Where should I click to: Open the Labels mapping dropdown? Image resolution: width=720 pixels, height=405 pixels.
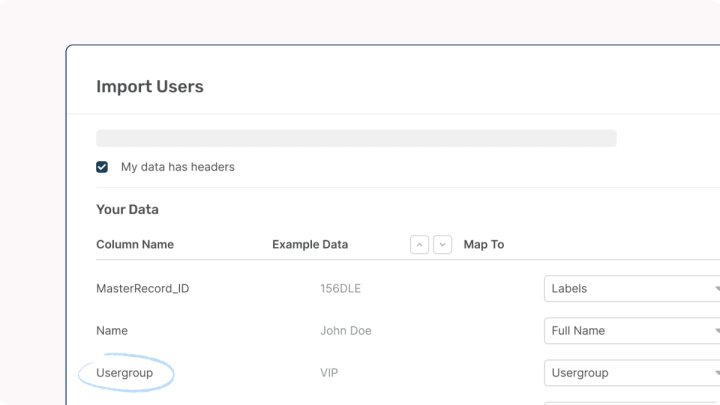click(632, 289)
